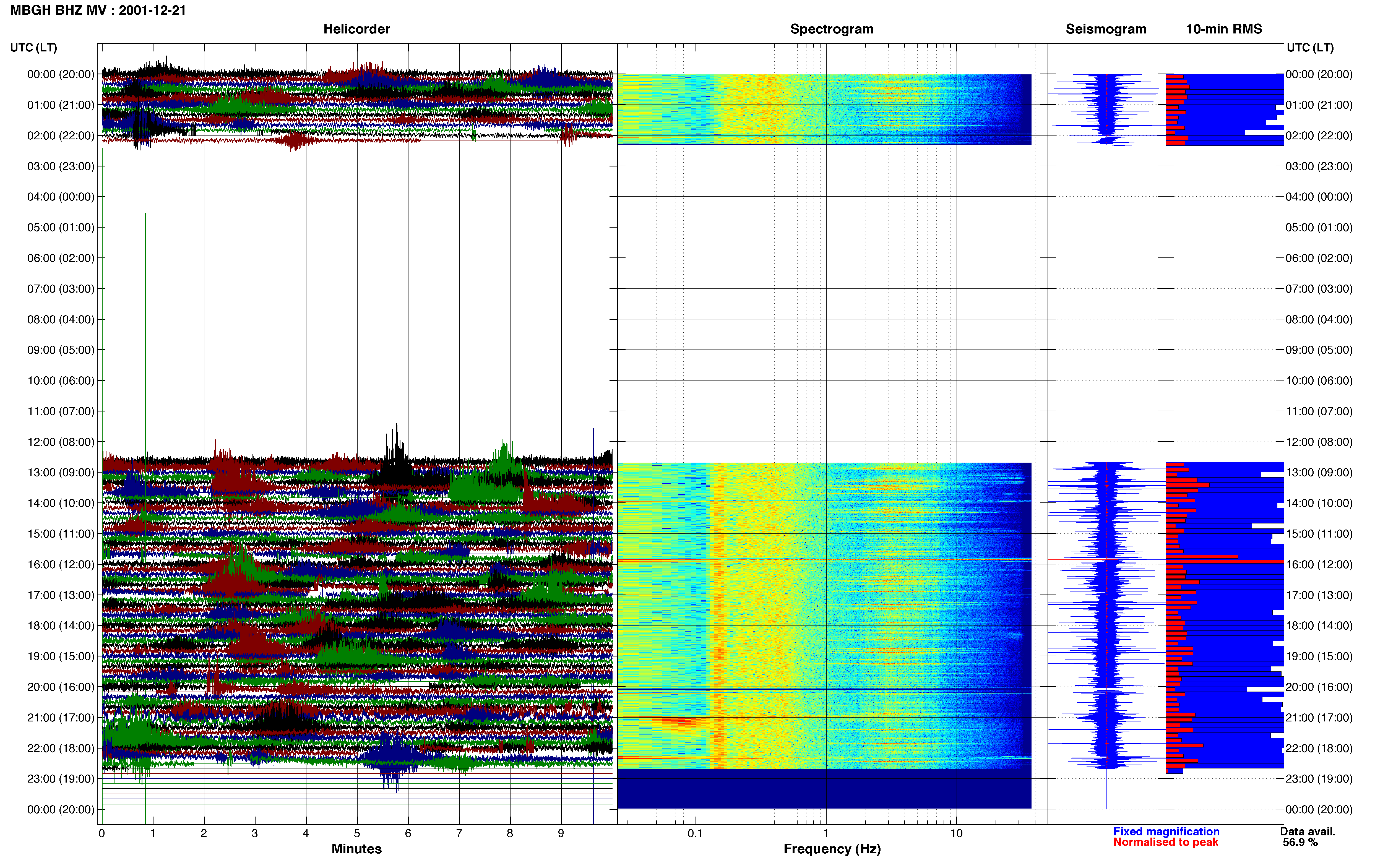Click the tick label 3 on the Minutes axis
Image resolution: width=1388 pixels, height=868 pixels.
coord(255,833)
